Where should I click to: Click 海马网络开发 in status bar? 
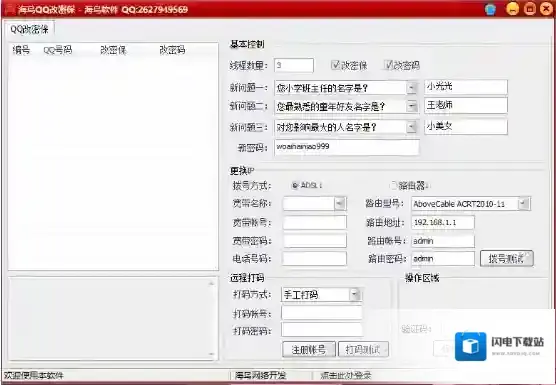click(260, 375)
